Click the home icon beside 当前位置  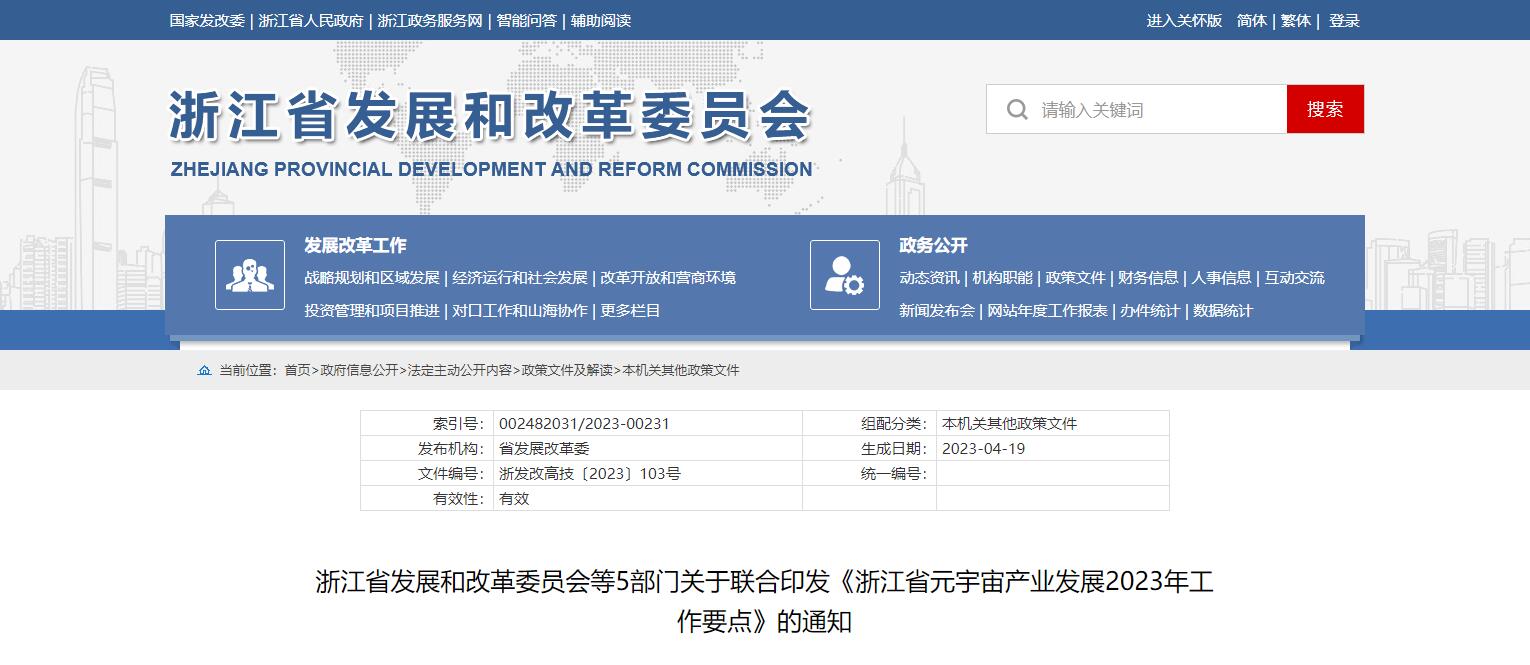coord(204,370)
